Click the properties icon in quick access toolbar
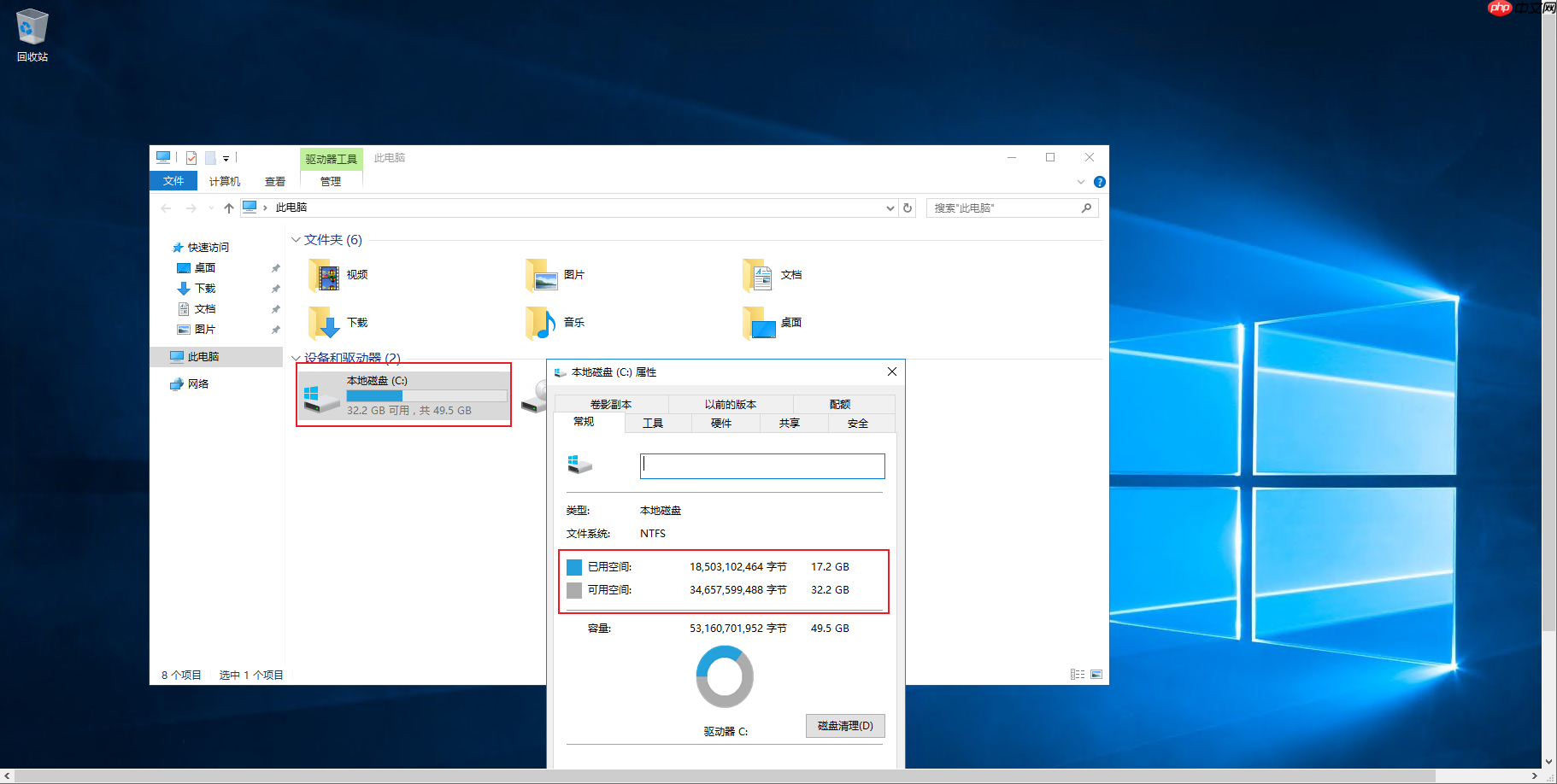The height and width of the screenshot is (784, 1557). tap(191, 157)
